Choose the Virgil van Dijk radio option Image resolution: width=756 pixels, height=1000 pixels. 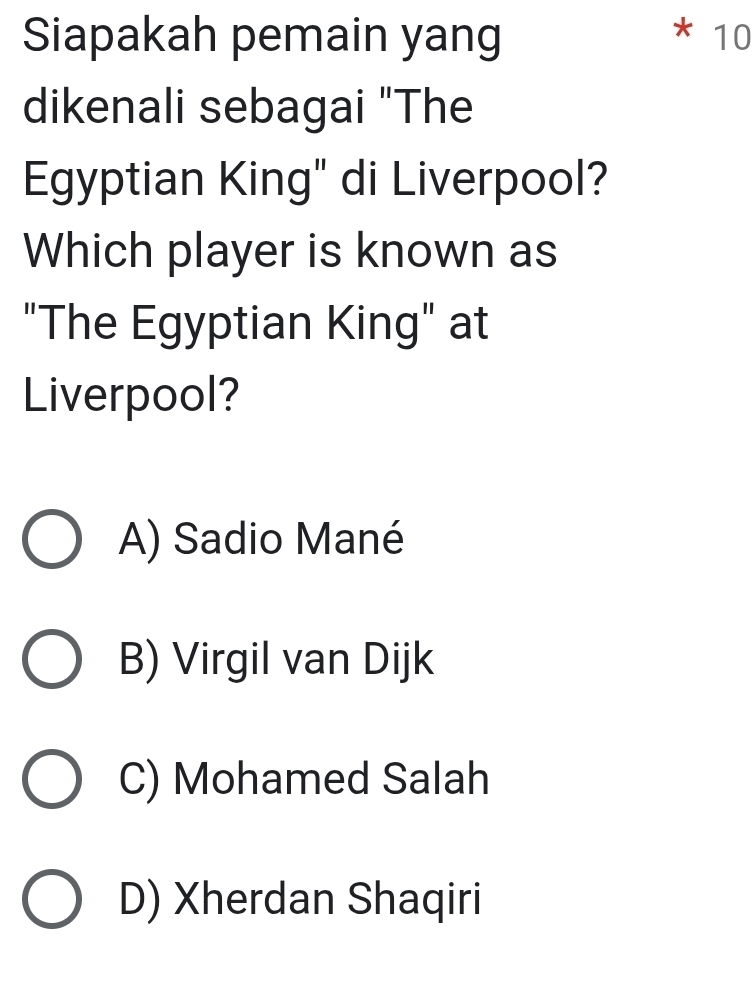click(52, 659)
